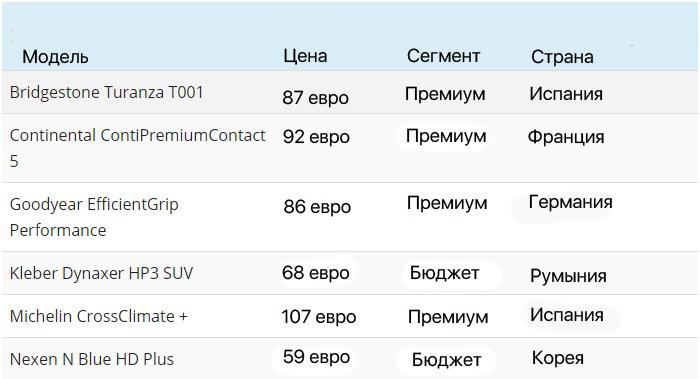Viewport: 700px width, 379px height.
Task: Click the Цена column header
Action: pos(305,56)
